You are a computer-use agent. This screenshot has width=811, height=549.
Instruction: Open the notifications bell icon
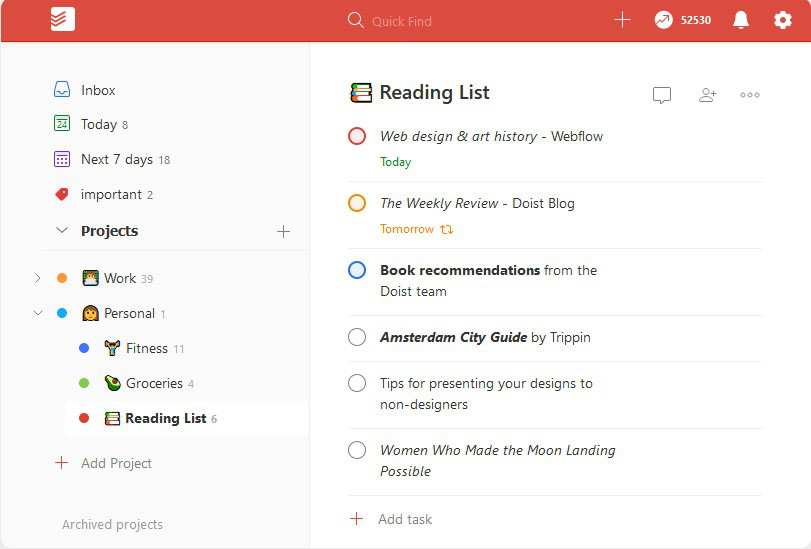pos(741,20)
